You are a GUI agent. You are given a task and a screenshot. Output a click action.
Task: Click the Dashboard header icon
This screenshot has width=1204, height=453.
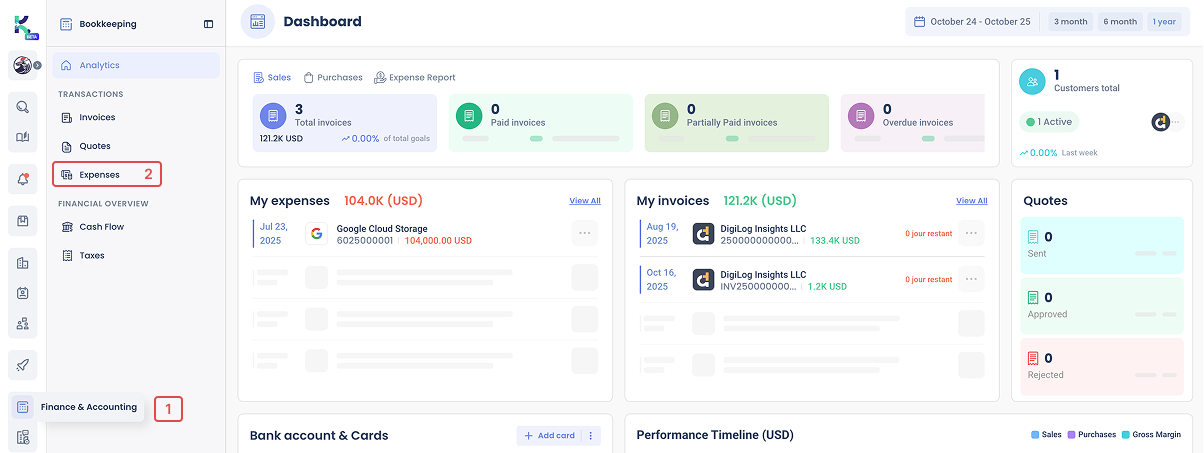coord(258,21)
